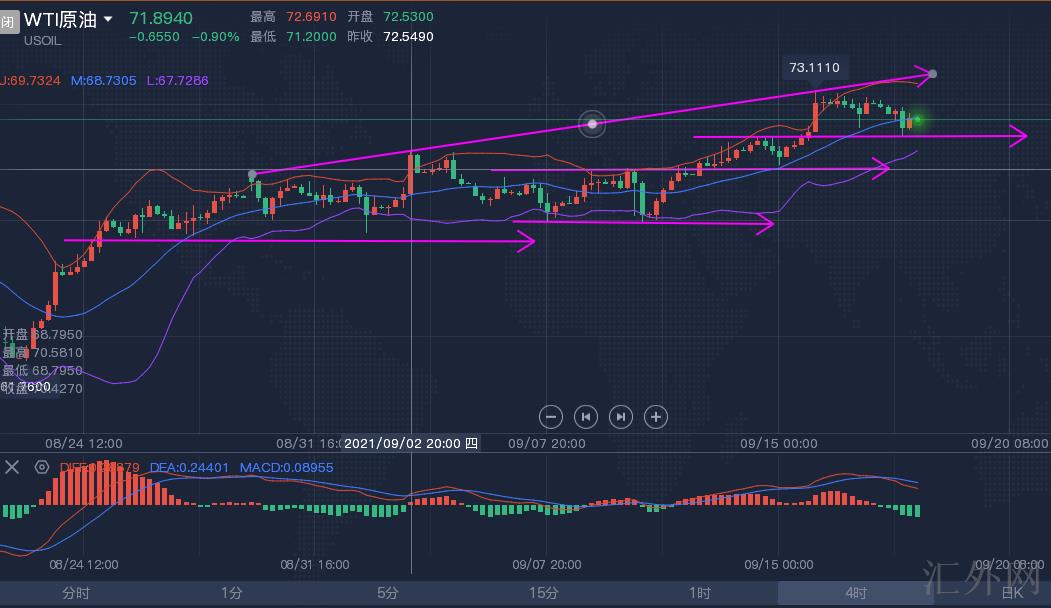Close the MACD indicator panel

coord(13,467)
